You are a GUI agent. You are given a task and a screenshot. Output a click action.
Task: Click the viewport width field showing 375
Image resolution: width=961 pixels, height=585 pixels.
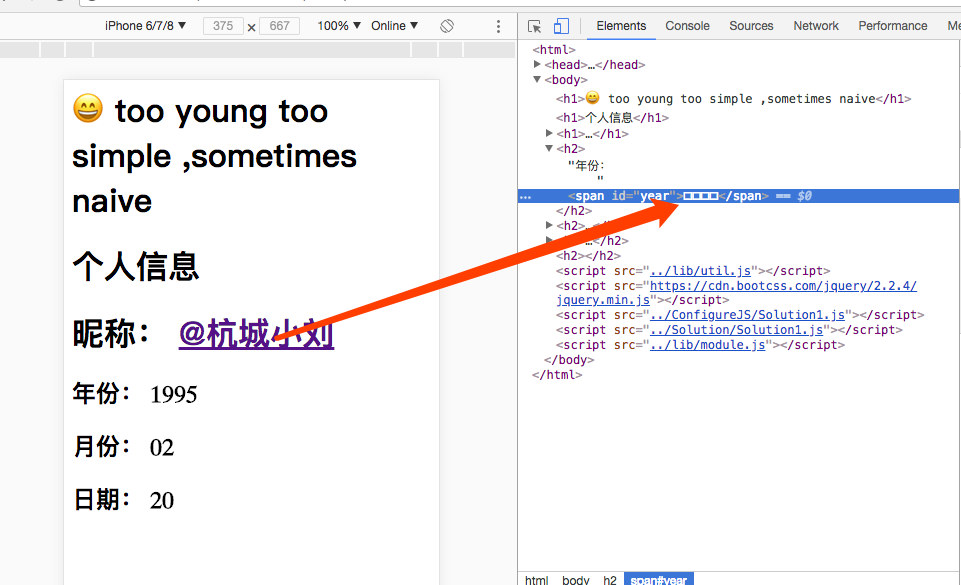[223, 26]
